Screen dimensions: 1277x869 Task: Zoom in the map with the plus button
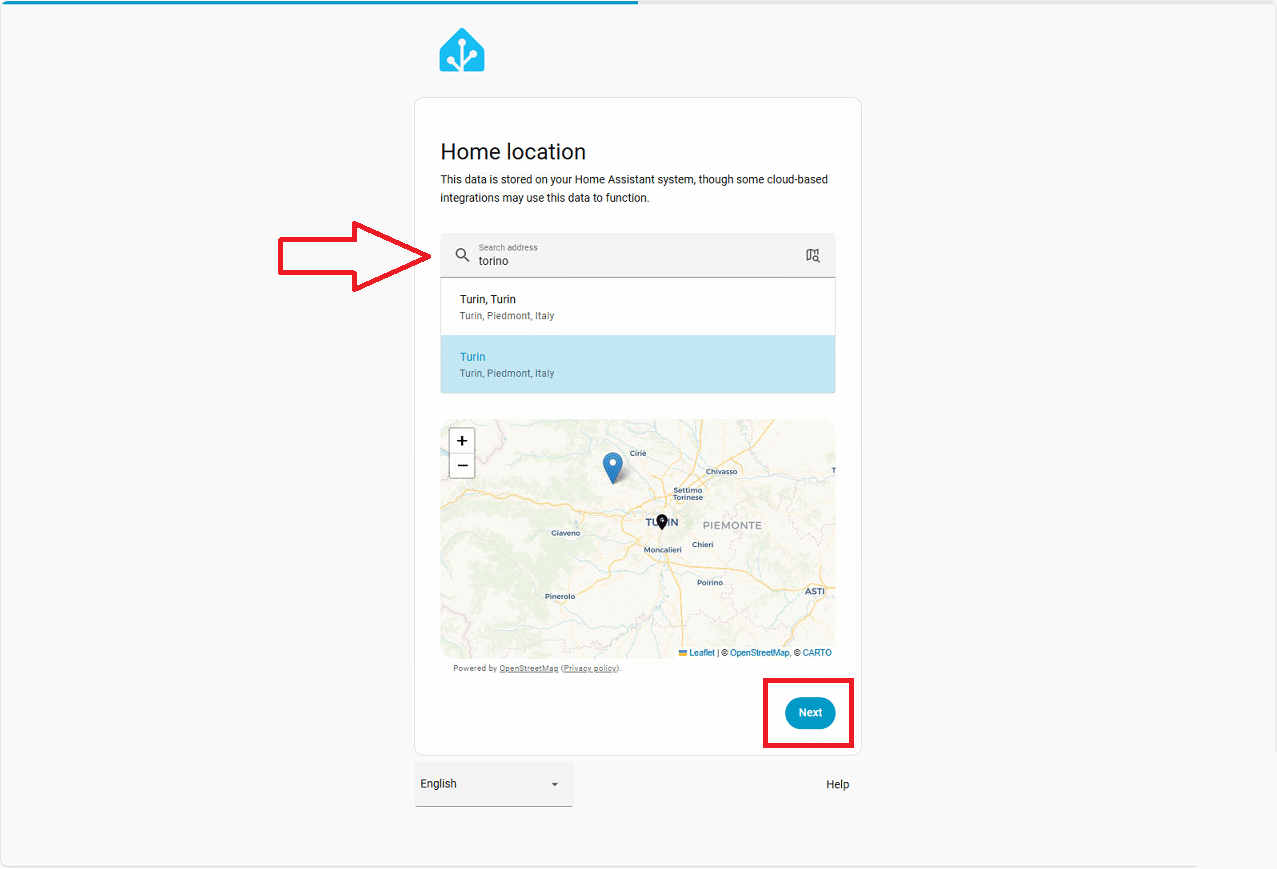[x=462, y=441]
